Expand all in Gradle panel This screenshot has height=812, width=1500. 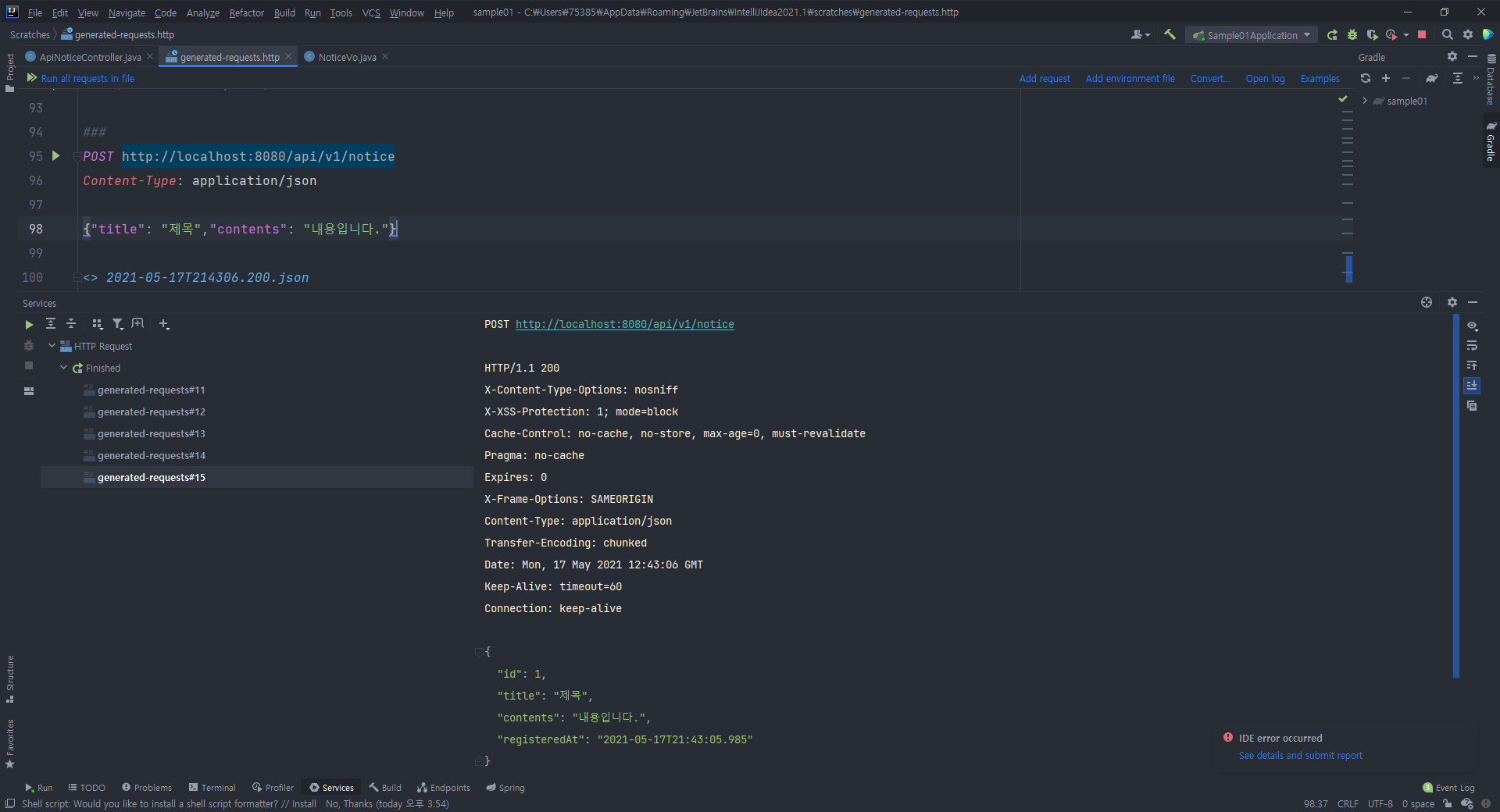point(1458,78)
